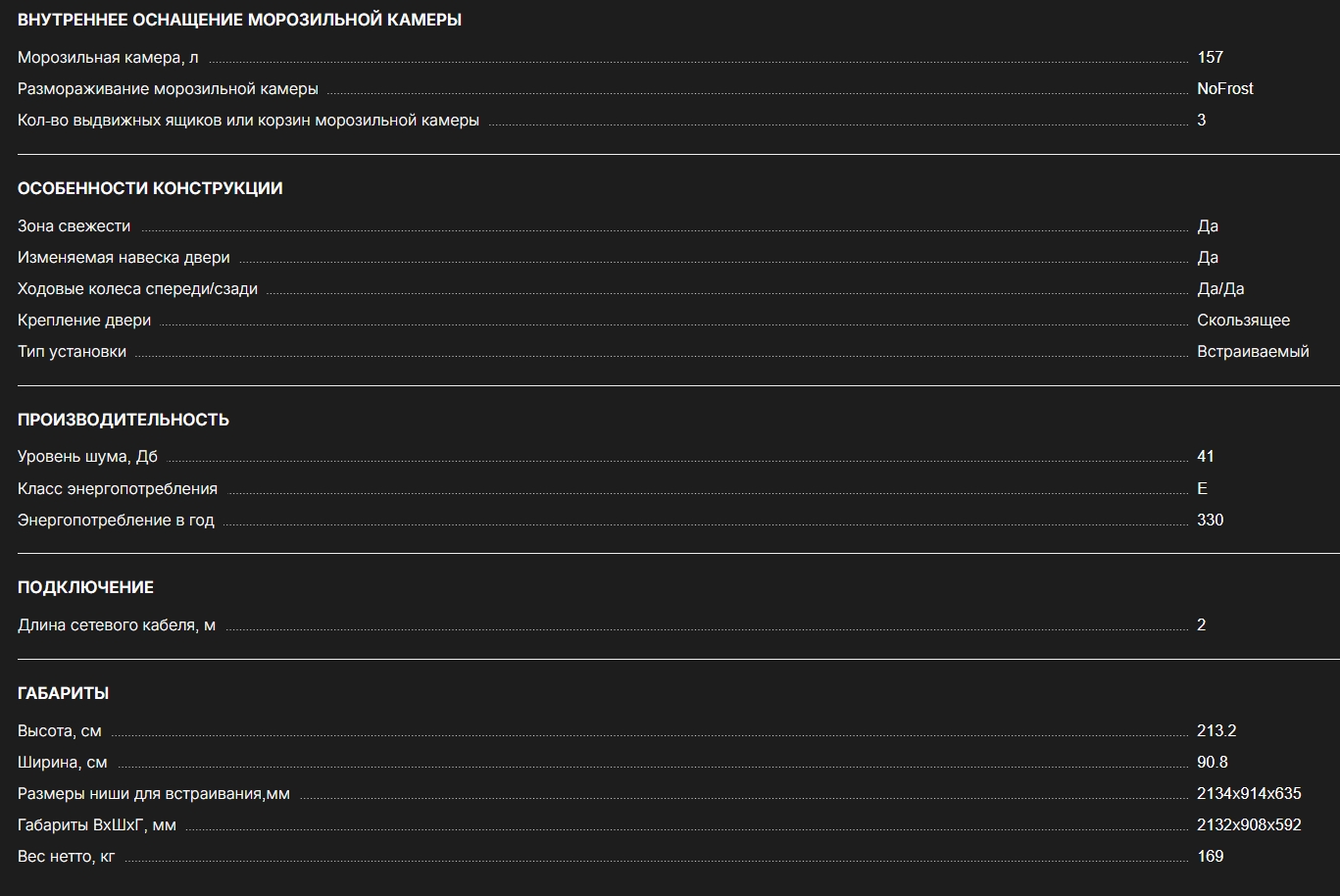The image size is (1340, 896).
Task: Click the 2134x914x635 niche size value
Action: (x=1249, y=794)
